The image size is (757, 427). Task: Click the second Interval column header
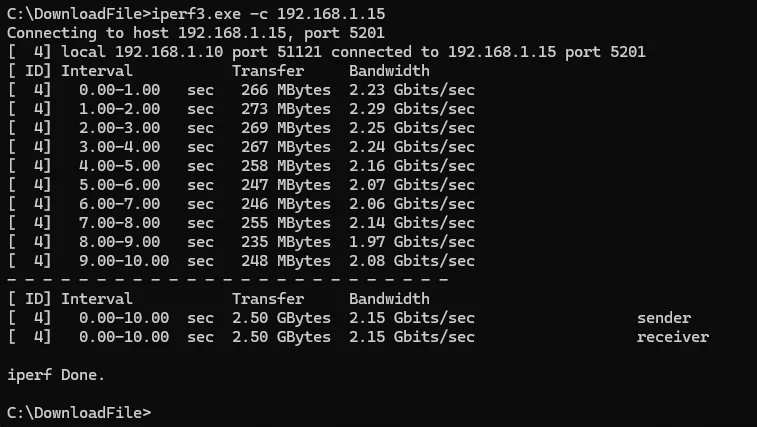(97, 299)
